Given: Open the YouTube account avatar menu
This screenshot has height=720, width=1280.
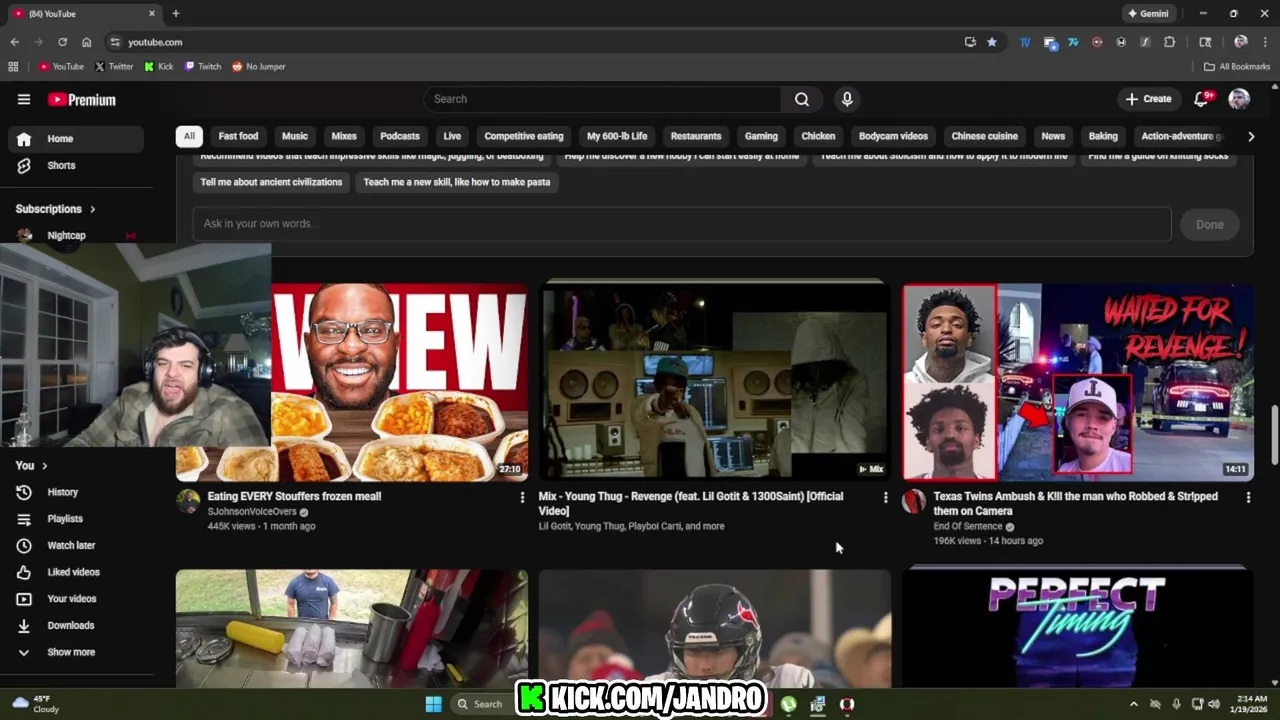Looking at the screenshot, I should (1239, 99).
